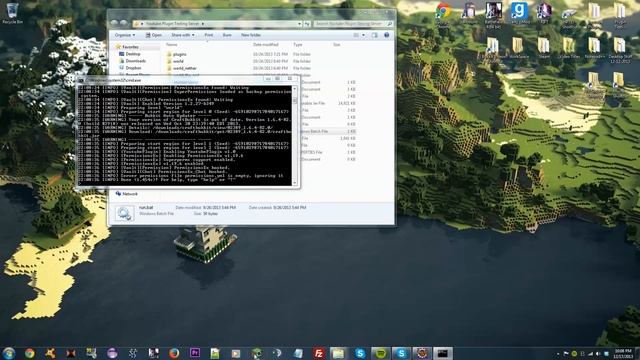Viewport: 640px width, 360px height.
Task: Show the hidden system tray icons
Action: [558, 353]
